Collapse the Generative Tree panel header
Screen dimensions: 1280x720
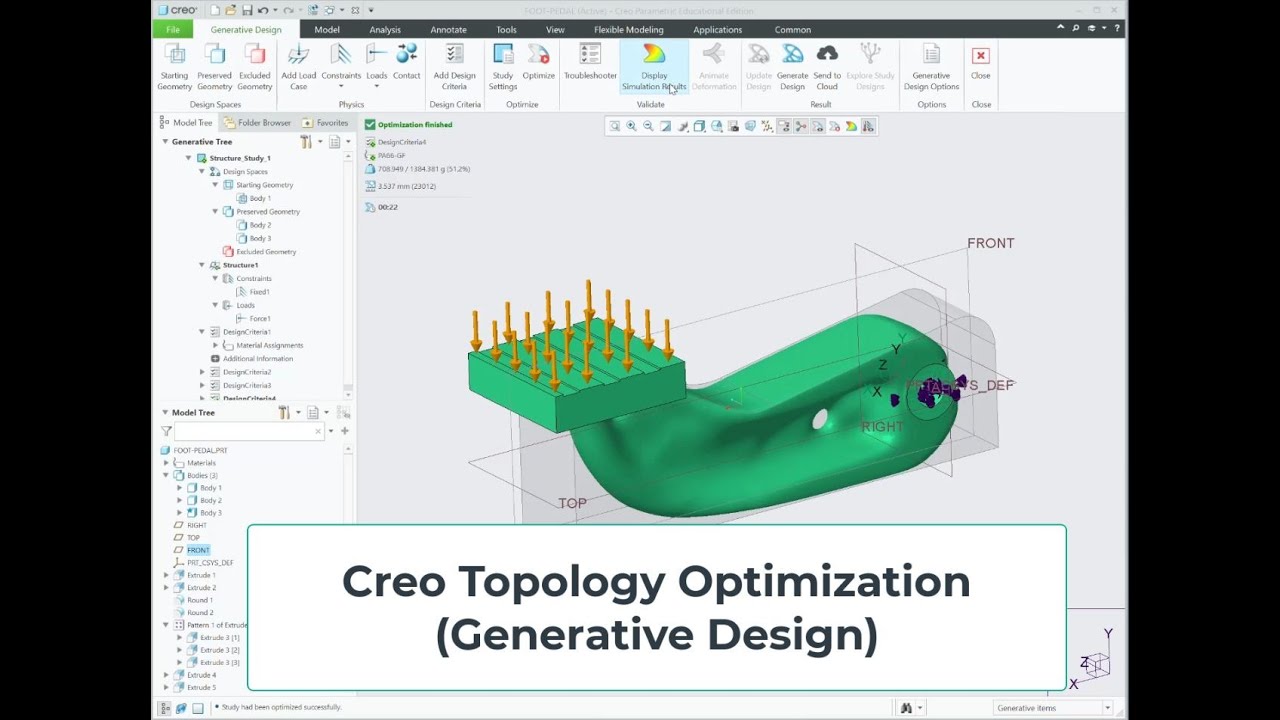click(x=165, y=142)
